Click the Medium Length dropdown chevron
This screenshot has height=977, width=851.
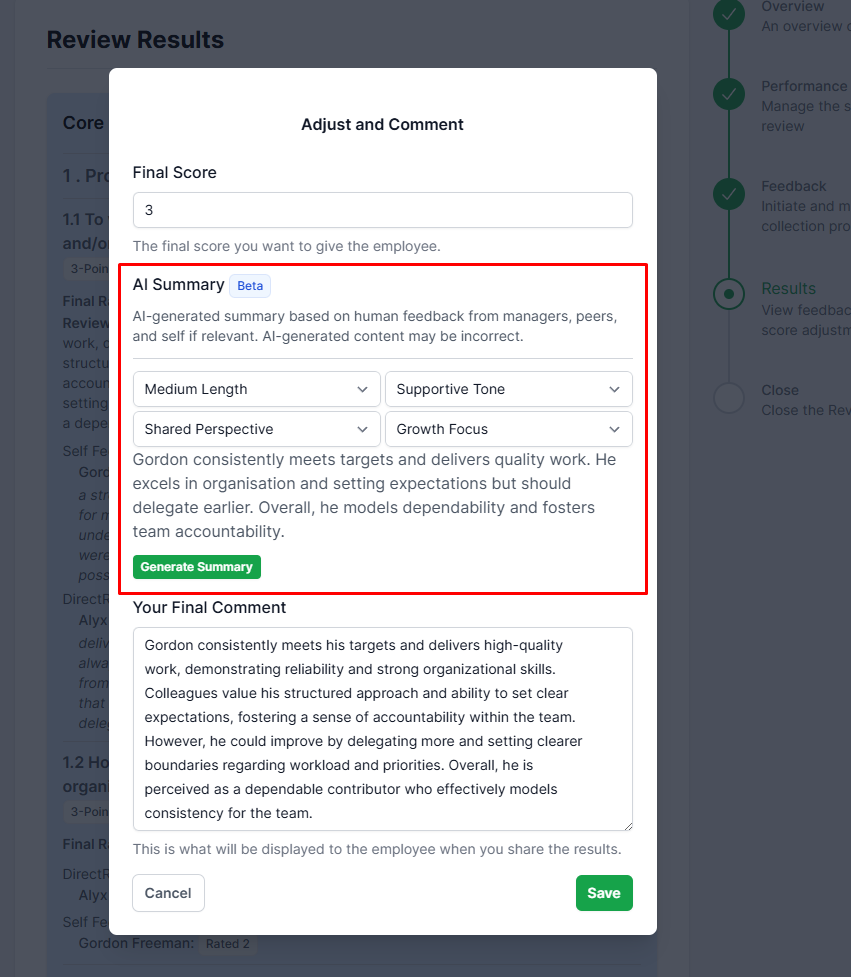click(362, 389)
